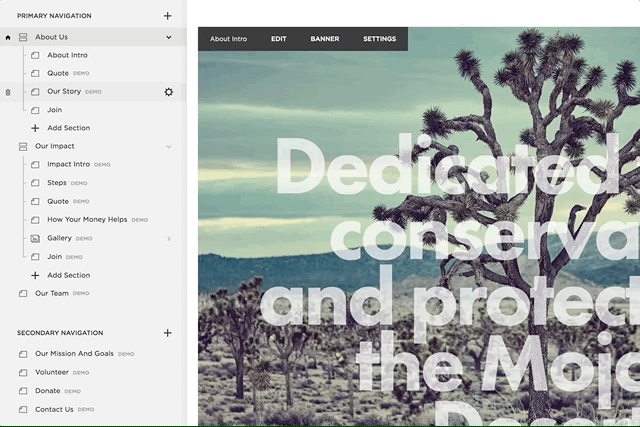Open SETTINGS in the section toolbar
Image resolution: width=640 pixels, height=427 pixels.
(379, 39)
